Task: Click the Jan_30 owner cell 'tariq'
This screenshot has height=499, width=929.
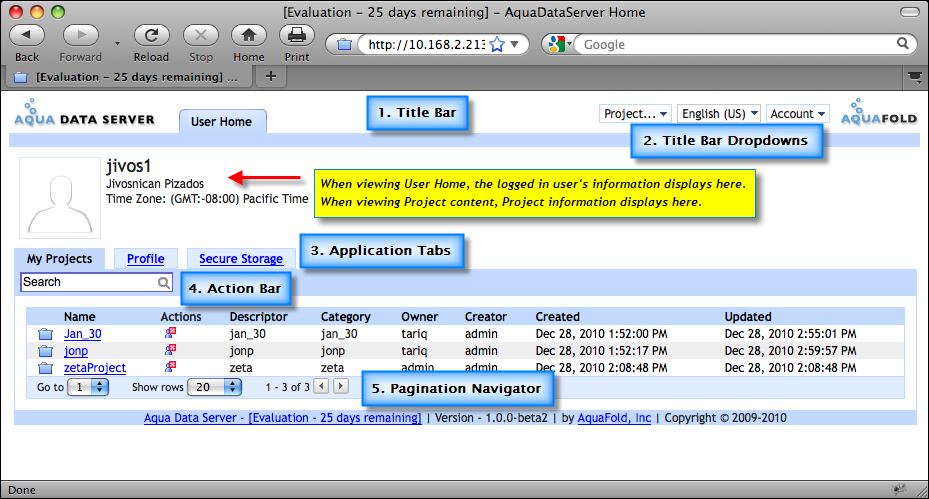Action: tap(414, 334)
